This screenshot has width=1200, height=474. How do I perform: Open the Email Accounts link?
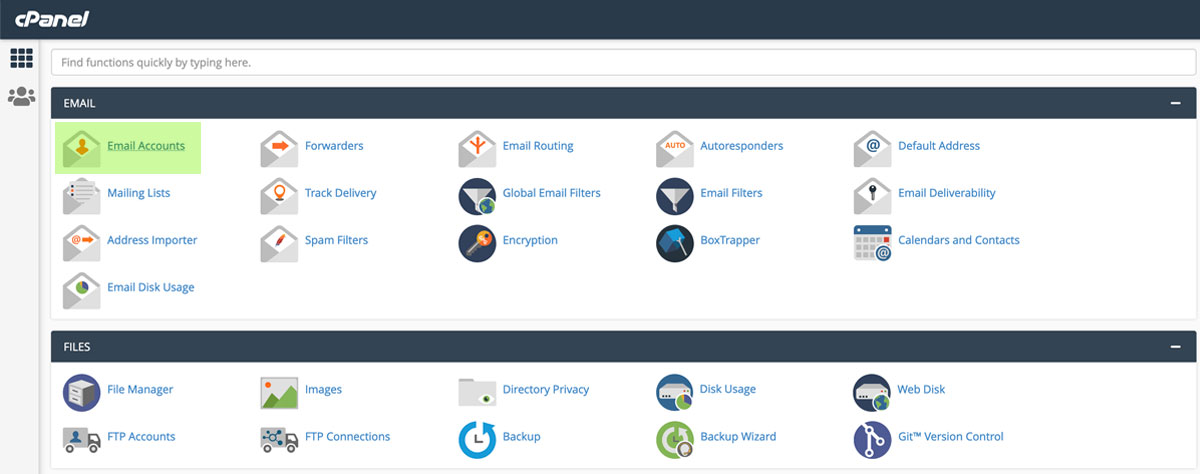pos(146,146)
